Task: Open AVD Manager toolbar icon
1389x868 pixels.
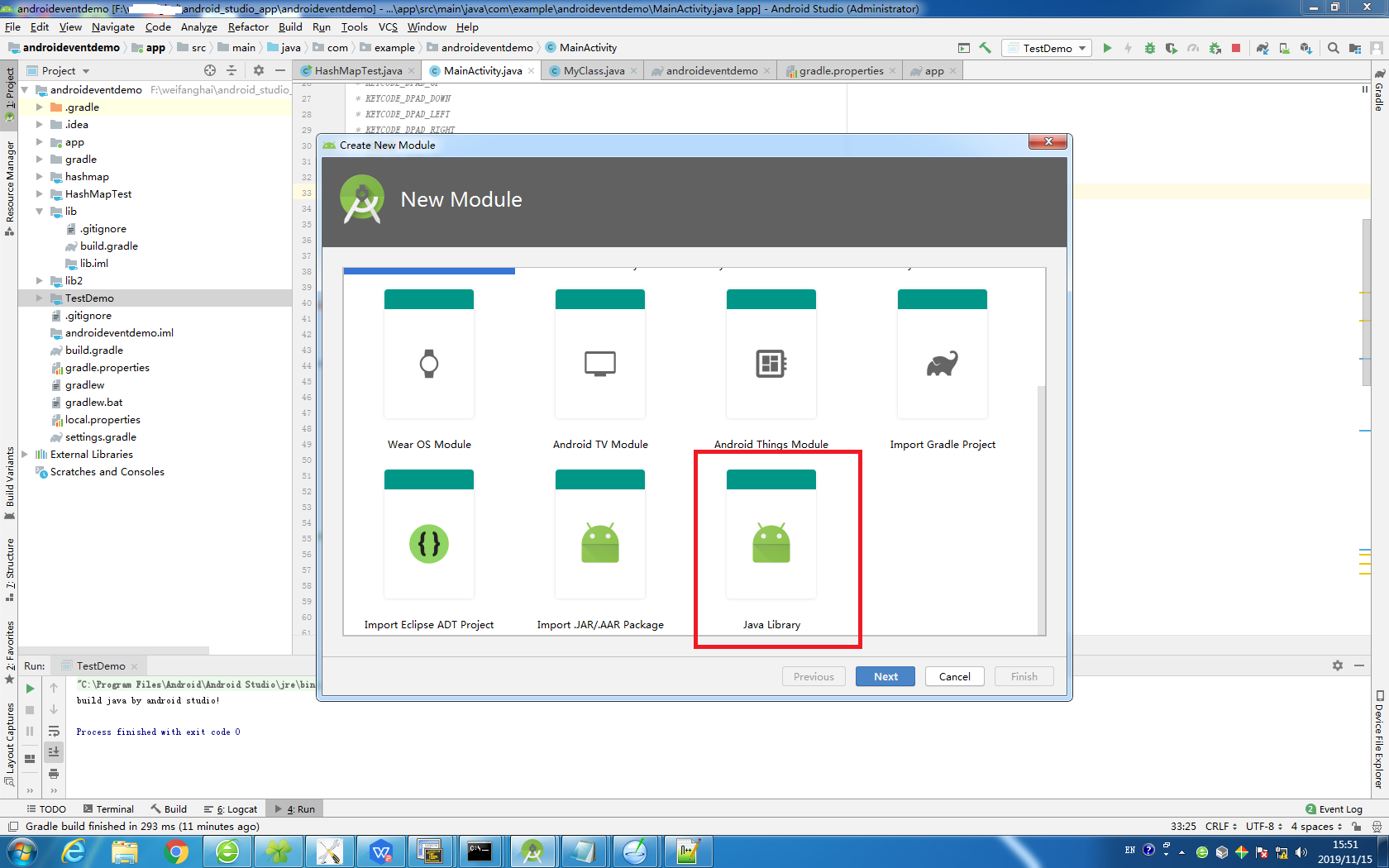Action: pyautogui.click(x=1284, y=48)
